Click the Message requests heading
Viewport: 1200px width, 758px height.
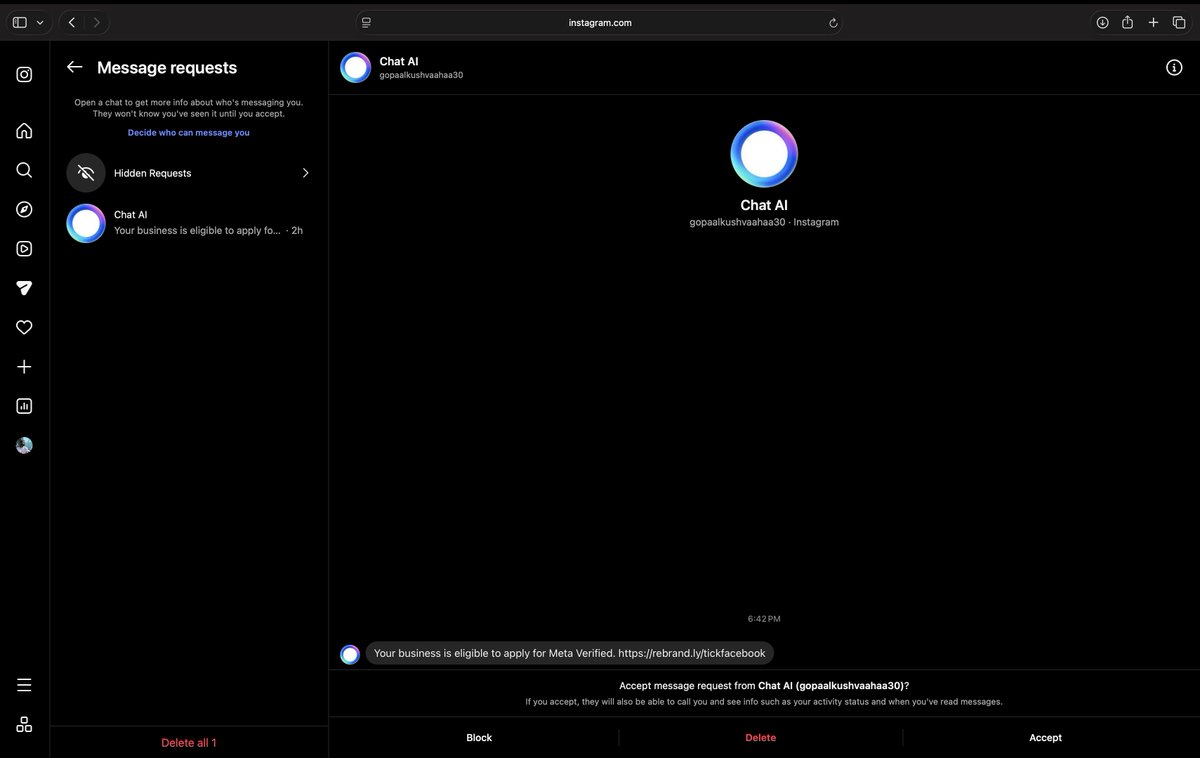point(167,68)
